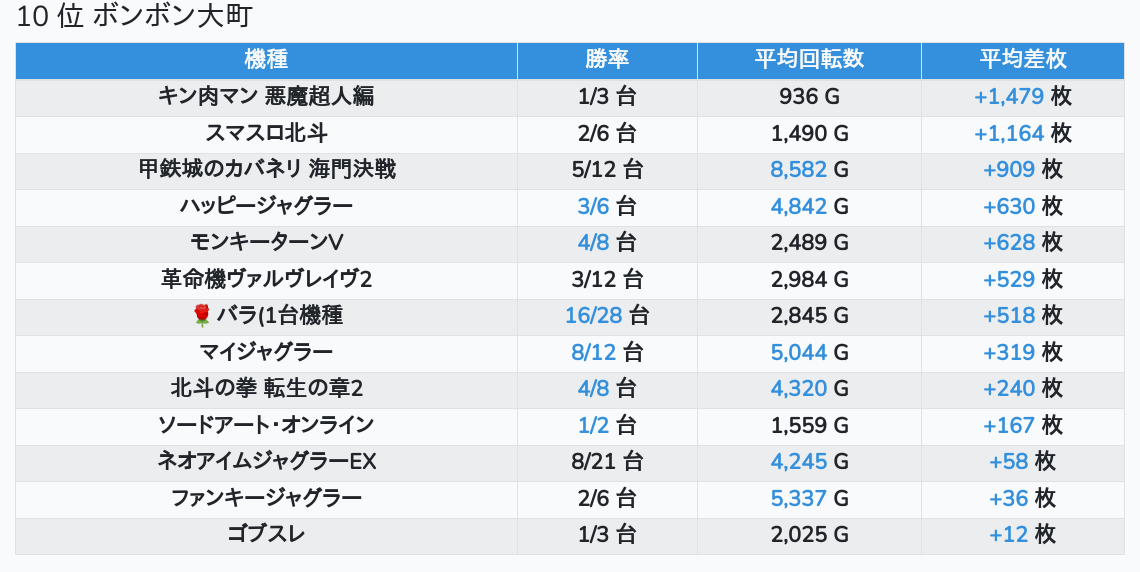Image resolution: width=1140 pixels, height=572 pixels.
Task: Click the 4,245 value for ネオアイムジャグラーEX
Action: click(798, 462)
